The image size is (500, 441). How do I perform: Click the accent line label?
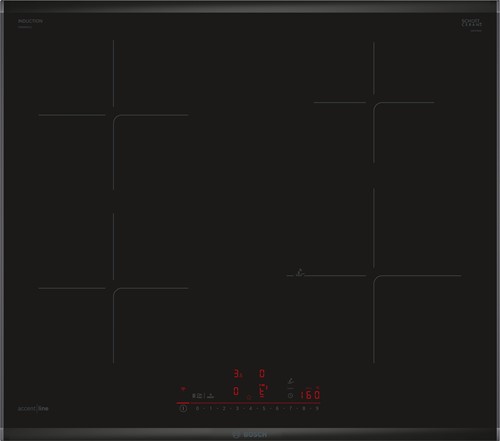(33, 408)
